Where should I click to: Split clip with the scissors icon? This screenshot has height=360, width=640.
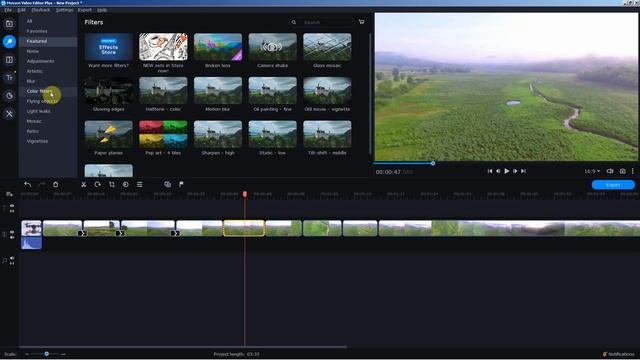pos(83,184)
